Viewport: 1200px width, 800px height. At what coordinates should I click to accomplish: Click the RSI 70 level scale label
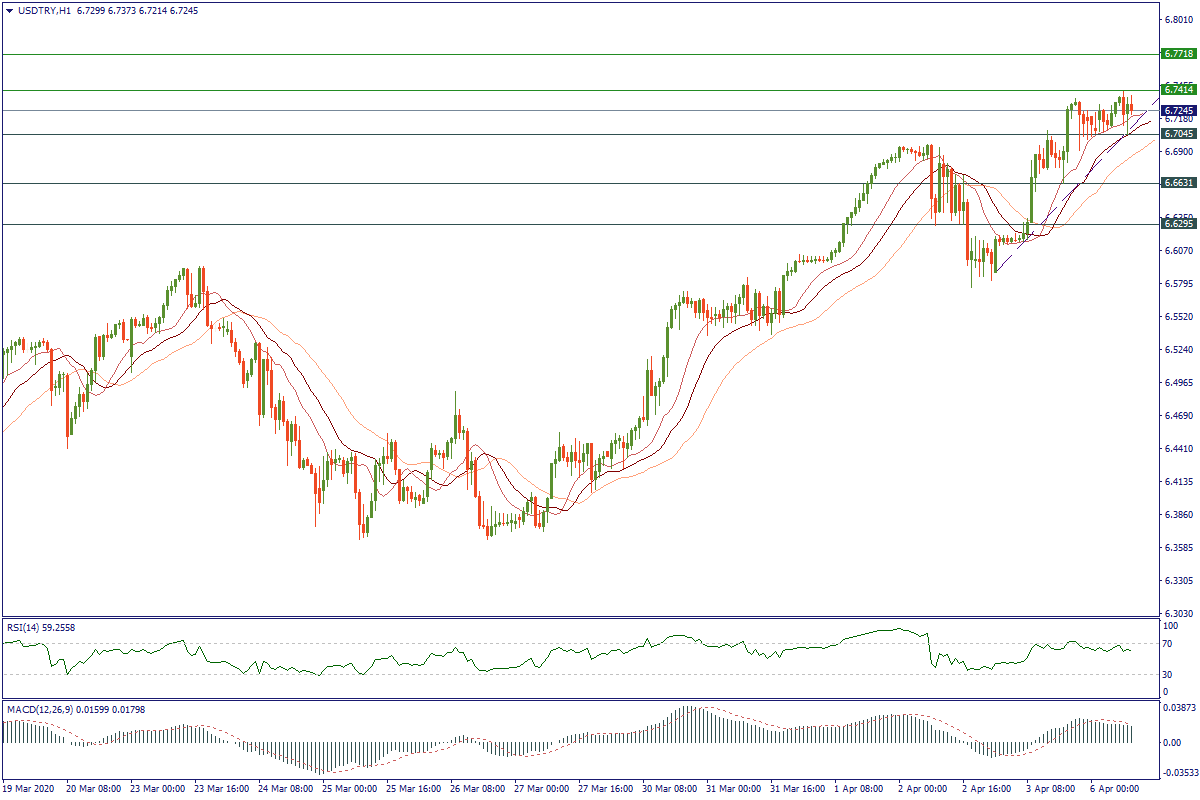[x=1167, y=644]
